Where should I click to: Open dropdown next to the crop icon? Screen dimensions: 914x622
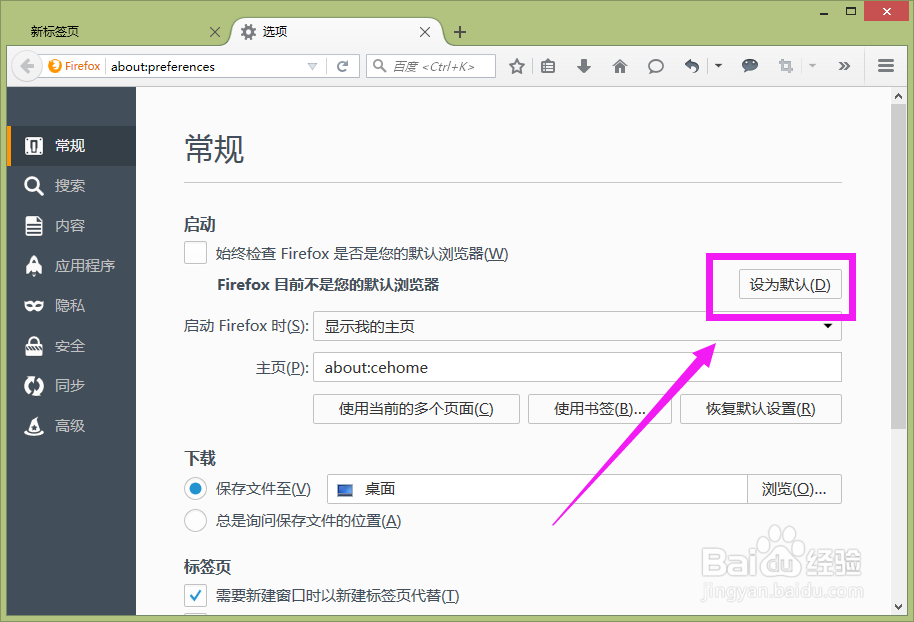click(x=812, y=66)
